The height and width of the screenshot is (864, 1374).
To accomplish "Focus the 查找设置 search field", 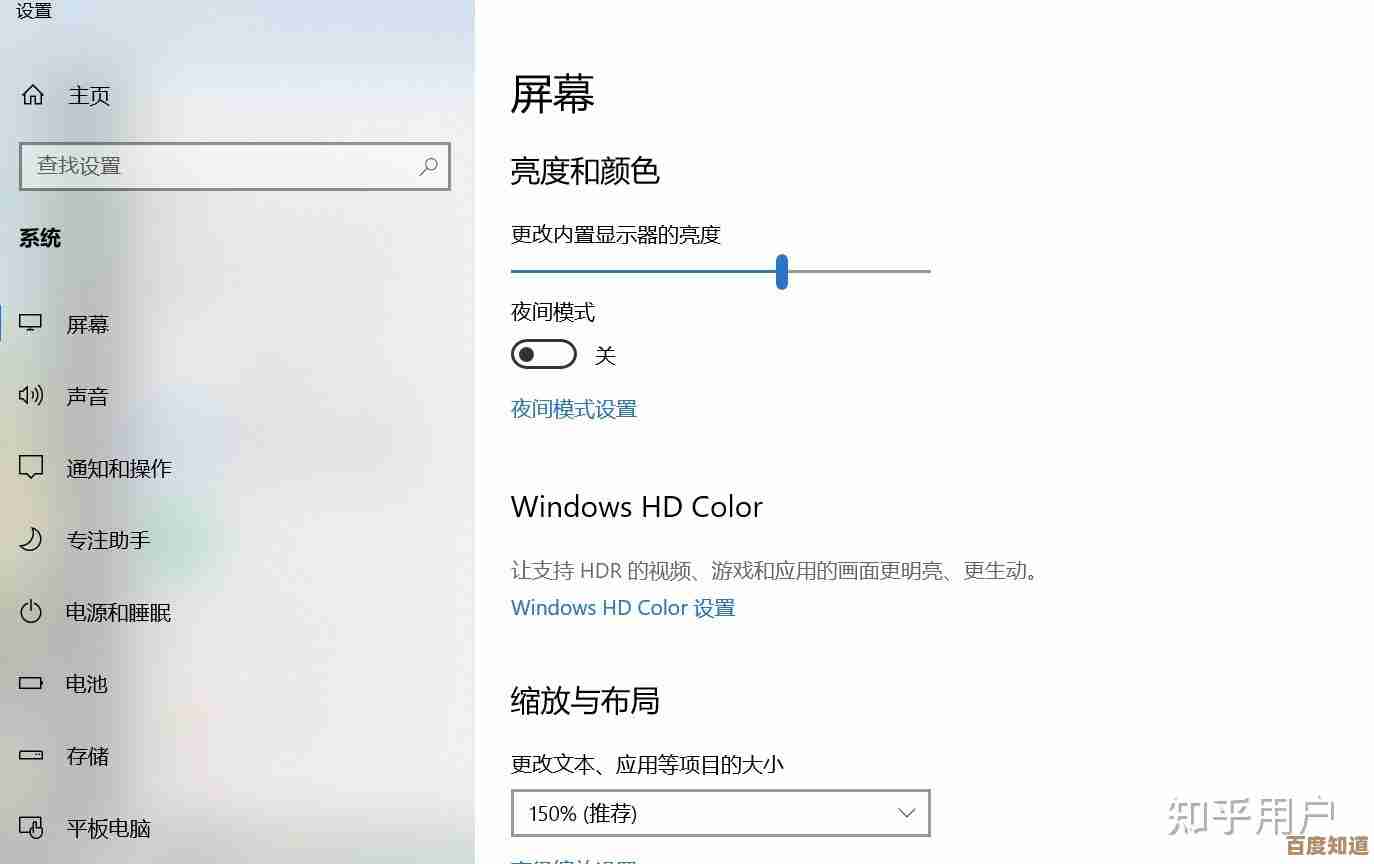I will (235, 166).
